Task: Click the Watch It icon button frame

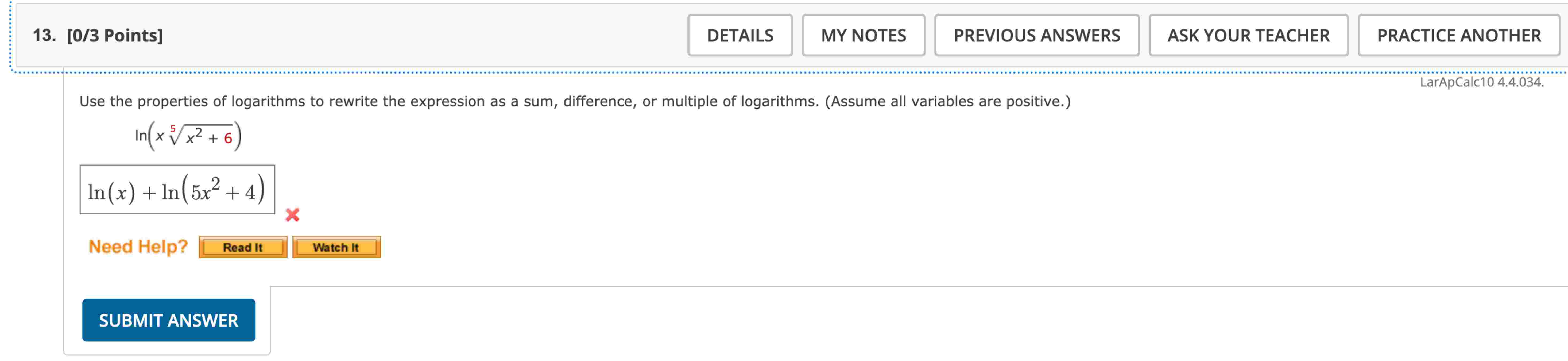Action: 336,247
